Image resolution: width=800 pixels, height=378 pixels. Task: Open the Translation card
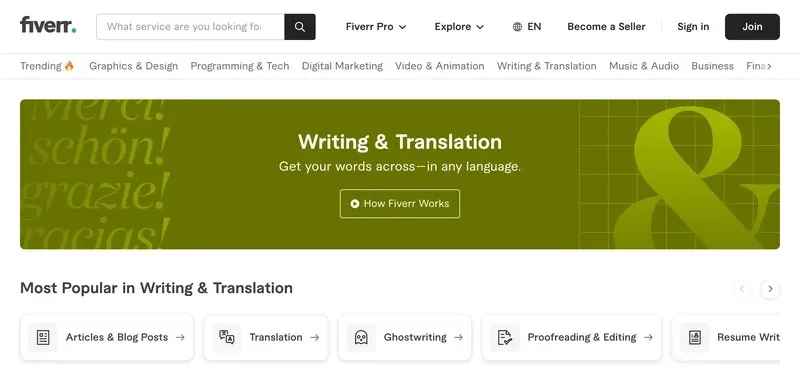pyautogui.click(x=266, y=337)
